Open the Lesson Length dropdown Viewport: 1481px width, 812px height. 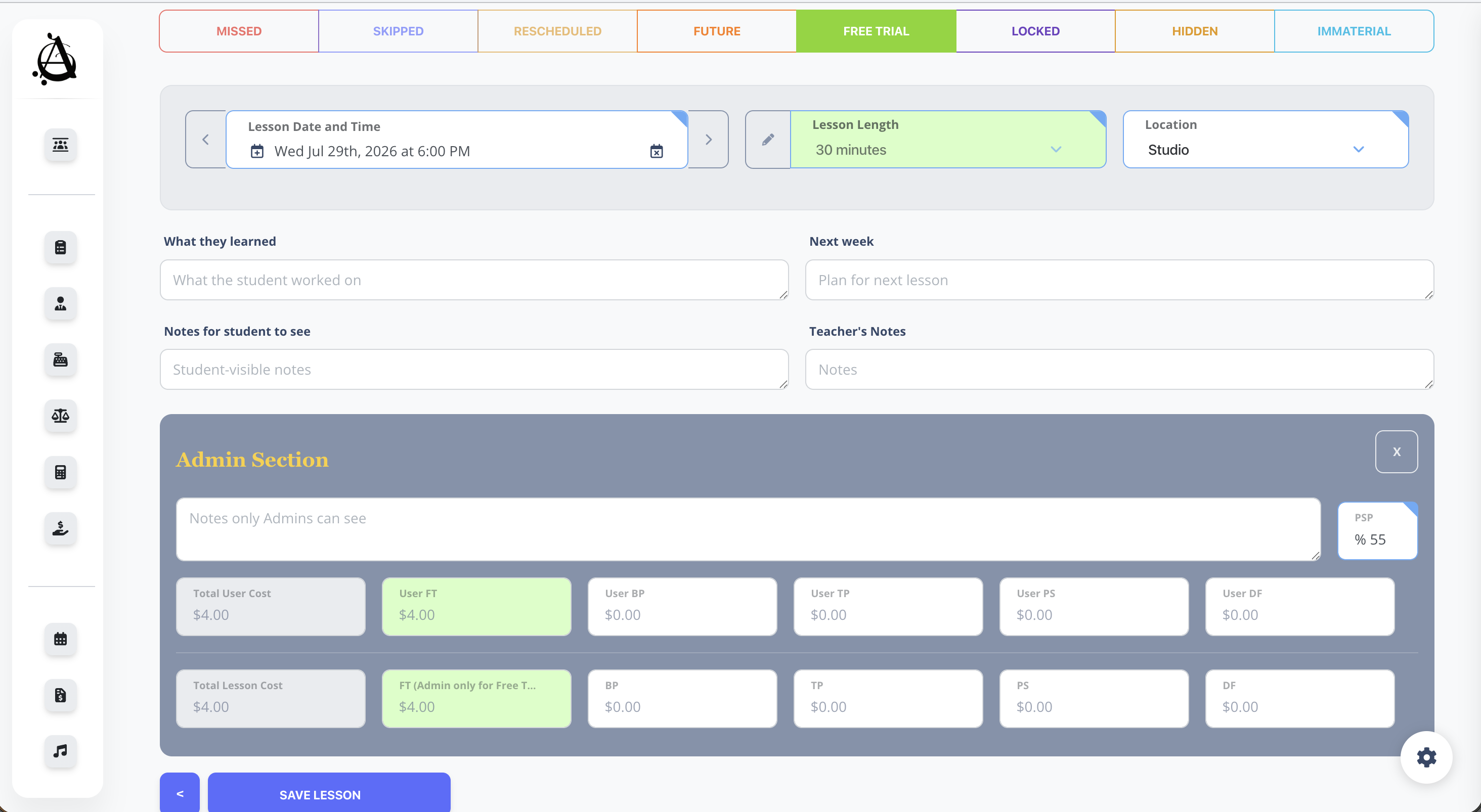[x=948, y=140]
